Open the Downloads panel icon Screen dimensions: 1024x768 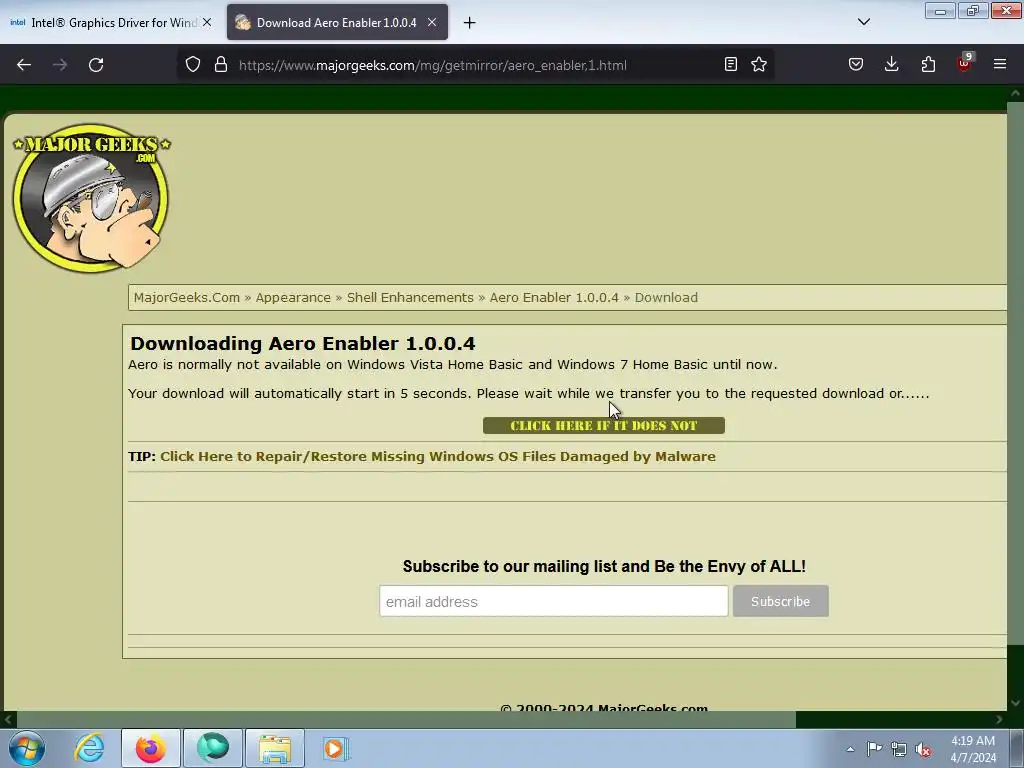[x=891, y=65]
